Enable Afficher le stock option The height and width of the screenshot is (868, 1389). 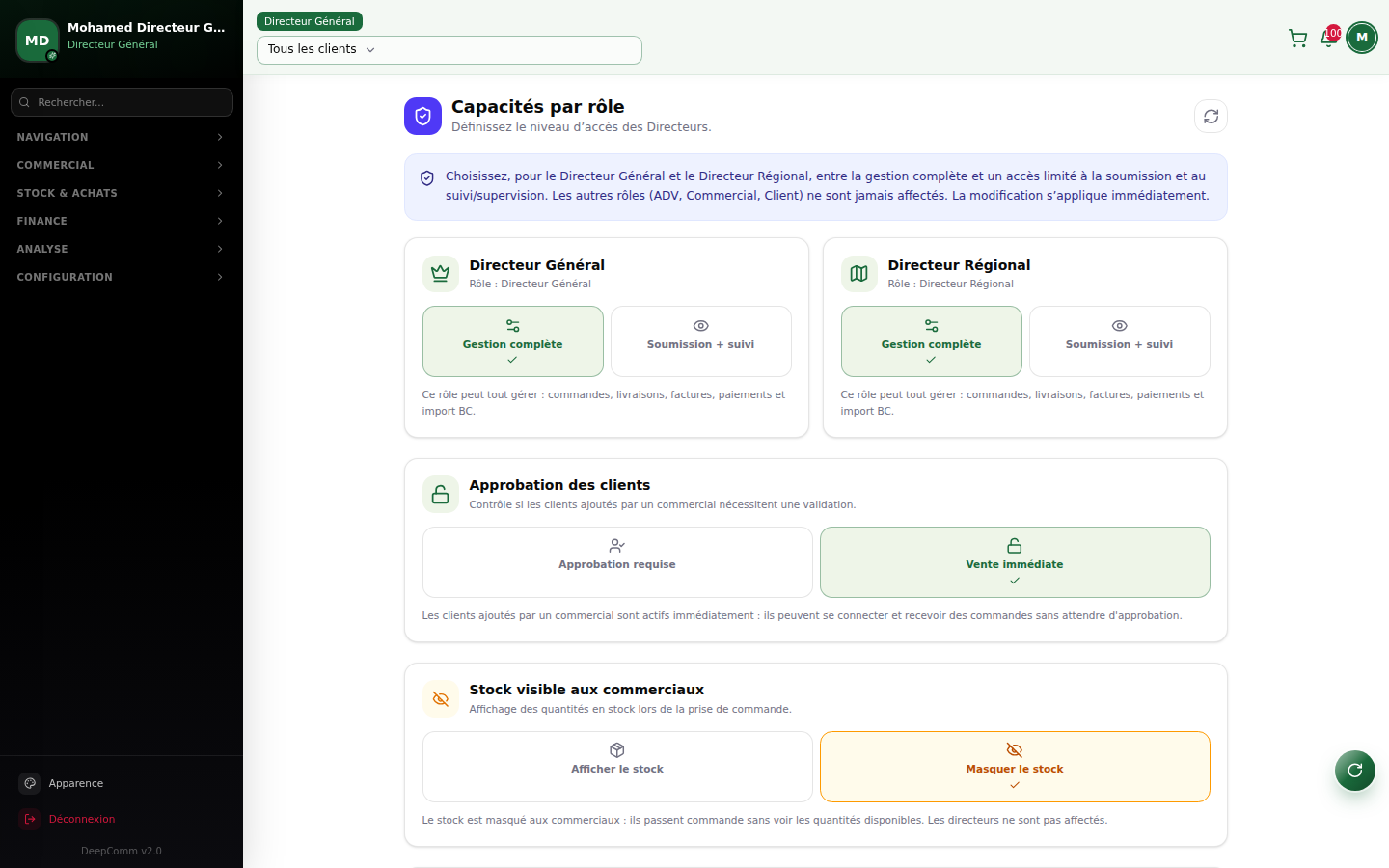(x=617, y=767)
